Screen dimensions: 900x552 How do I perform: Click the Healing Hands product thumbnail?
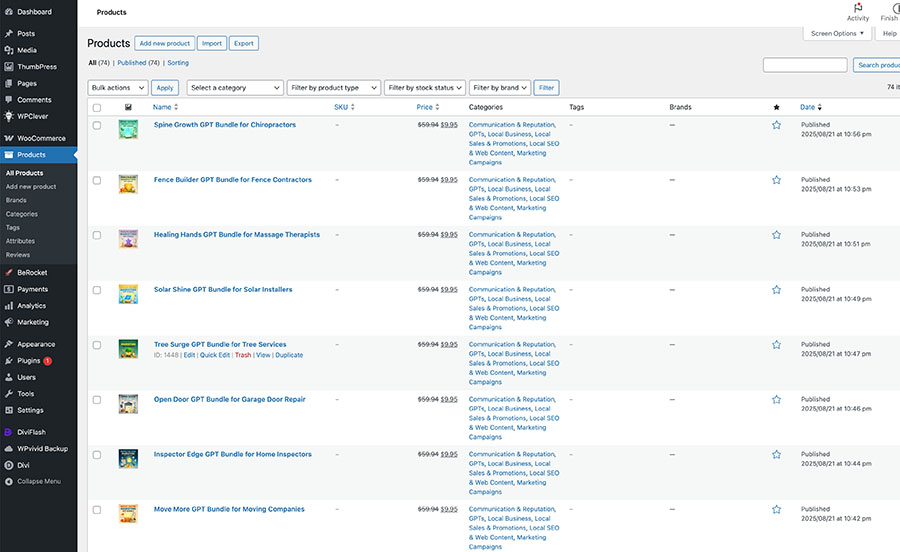[x=128, y=239]
